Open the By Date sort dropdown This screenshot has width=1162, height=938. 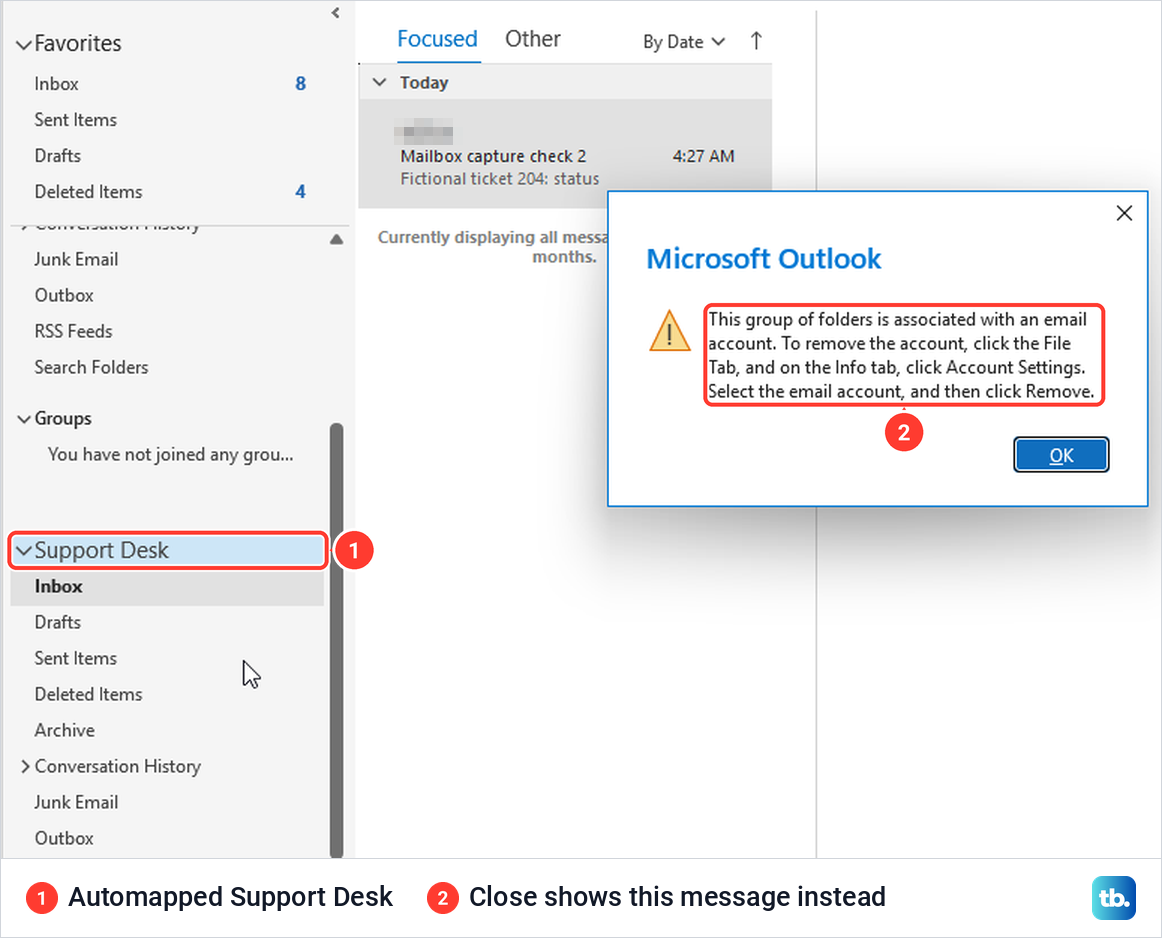683,42
